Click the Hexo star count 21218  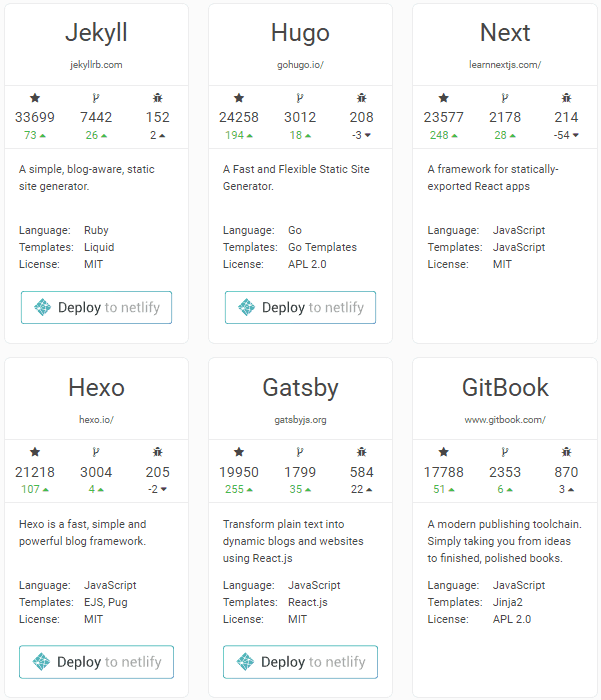[35, 472]
